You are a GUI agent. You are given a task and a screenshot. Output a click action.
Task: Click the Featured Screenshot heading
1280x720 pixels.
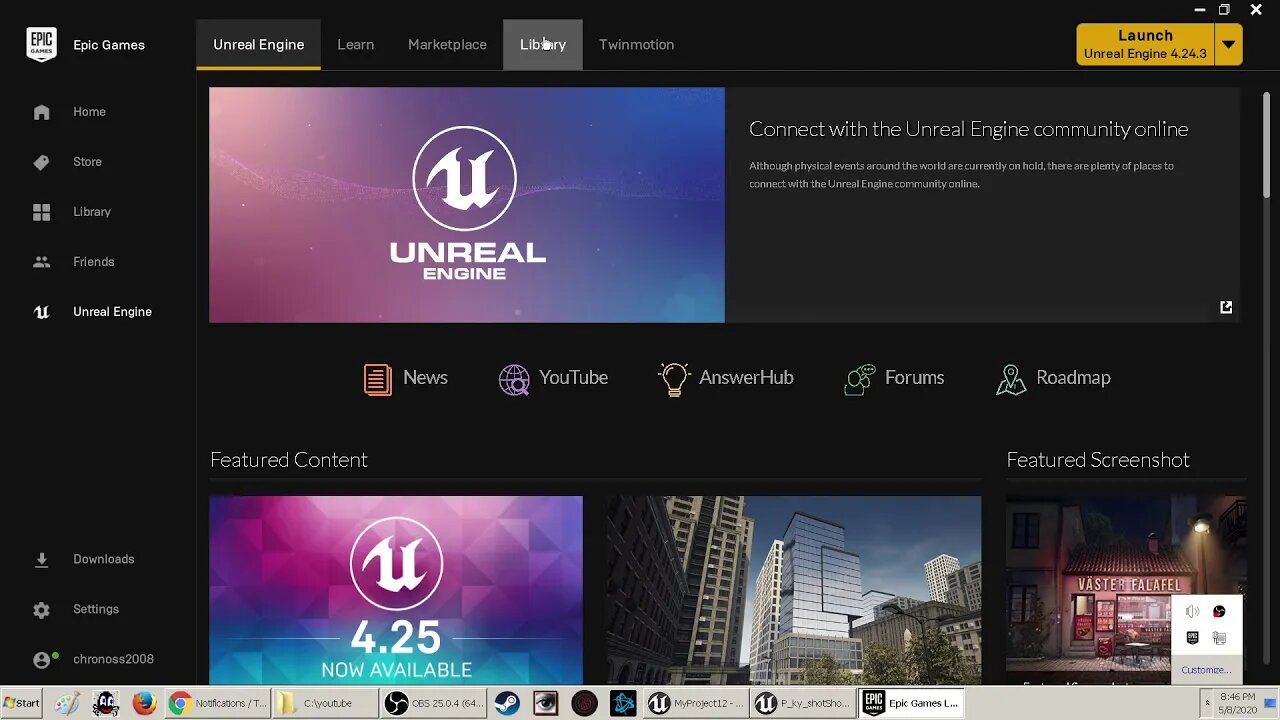[1098, 460]
